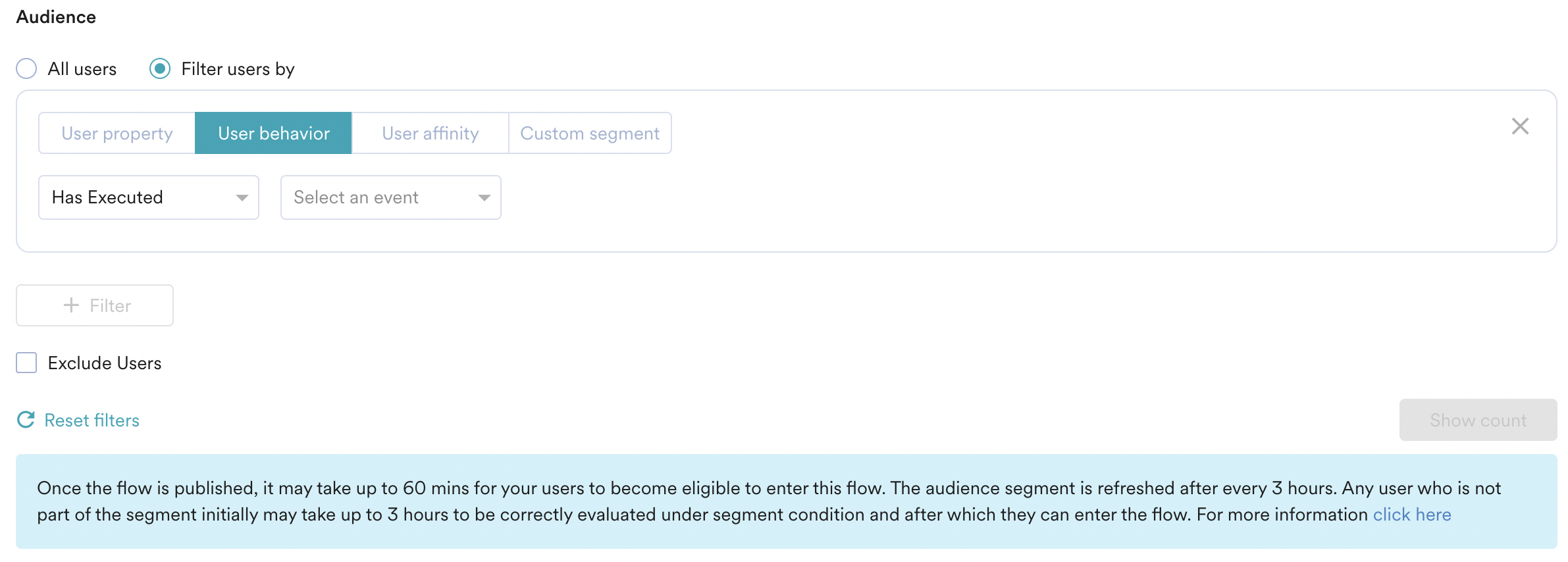Select the User behavior tab

tap(274, 133)
